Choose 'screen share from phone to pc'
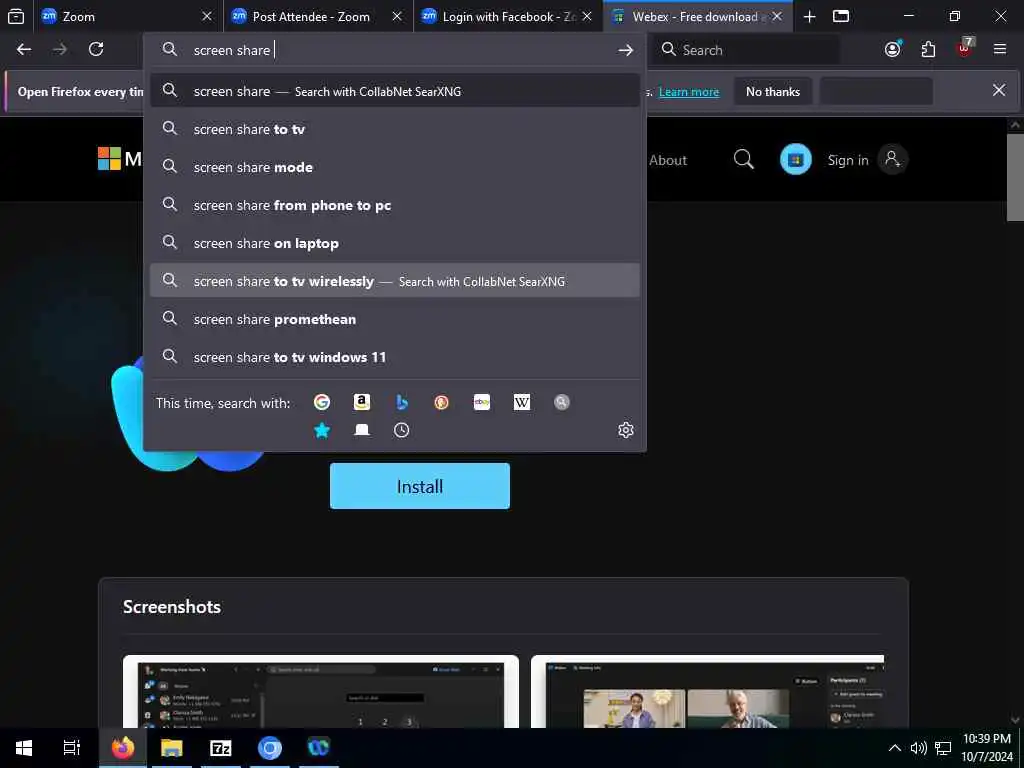This screenshot has width=1024, height=768. point(394,205)
